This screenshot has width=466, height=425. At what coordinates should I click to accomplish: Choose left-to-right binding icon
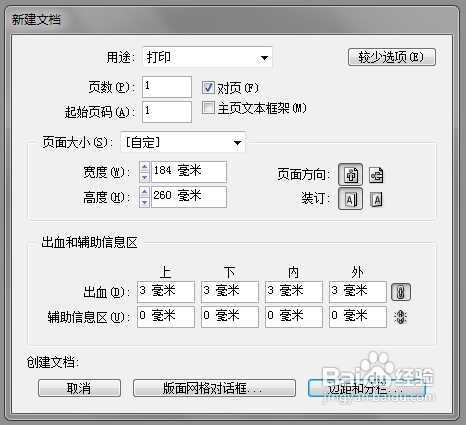350,199
